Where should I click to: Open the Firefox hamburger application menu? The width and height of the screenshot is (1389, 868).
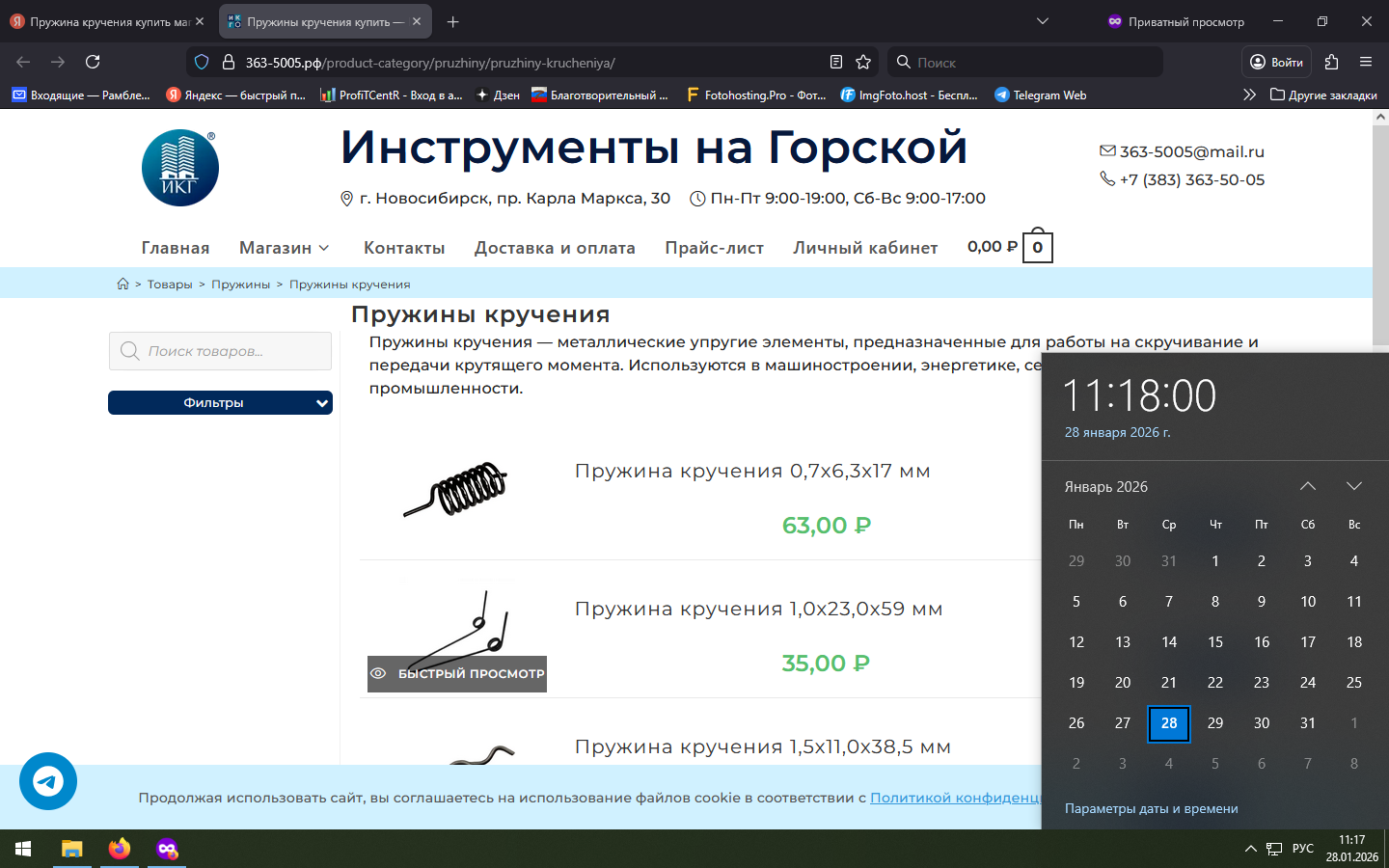pos(1366,62)
